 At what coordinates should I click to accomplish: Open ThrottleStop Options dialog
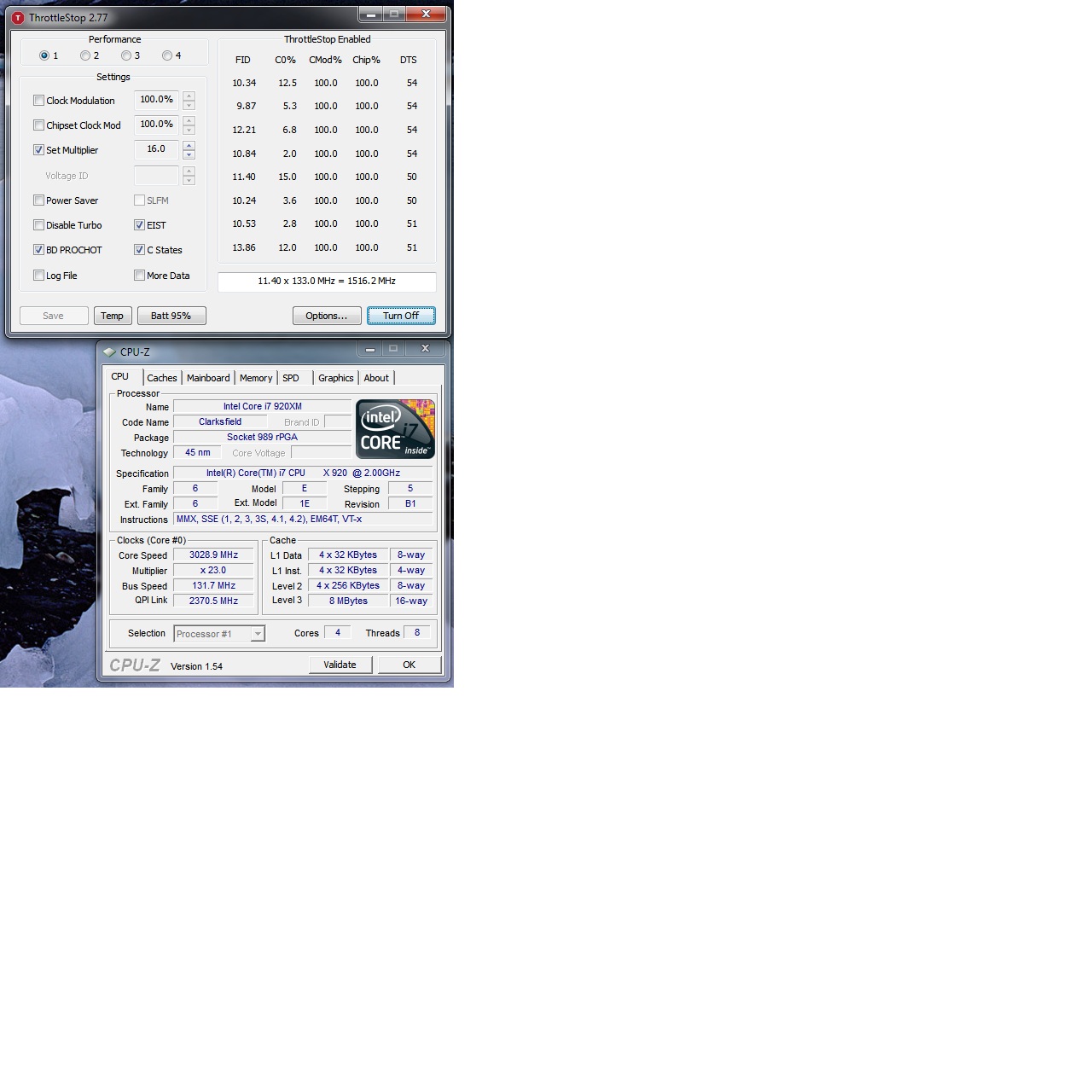click(x=327, y=316)
